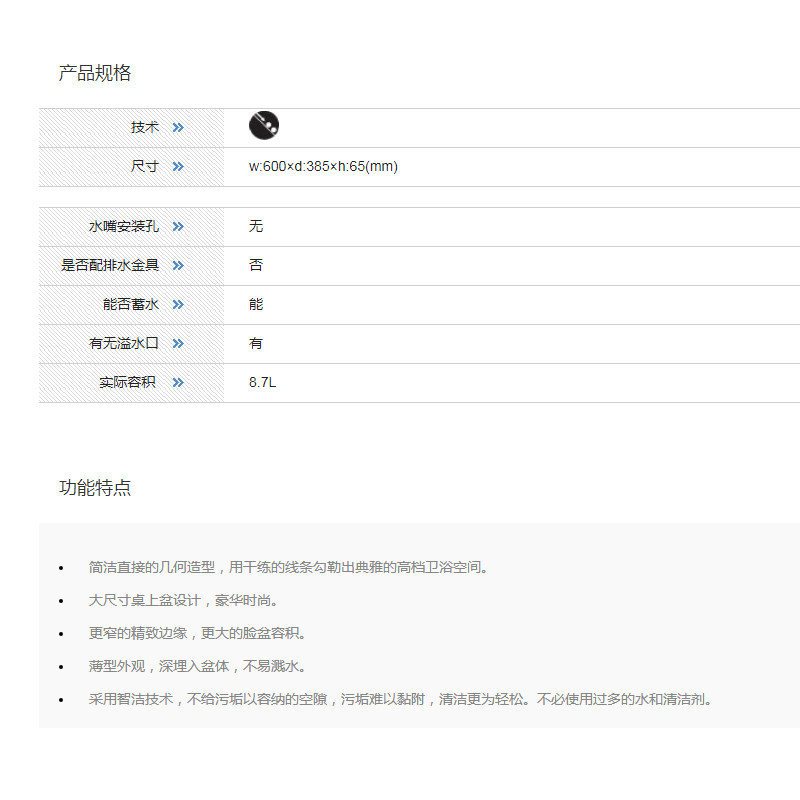Image resolution: width=800 pixels, height=800 pixels.
Task: Click the CeFiONtect technology icon
Action: click(x=264, y=125)
